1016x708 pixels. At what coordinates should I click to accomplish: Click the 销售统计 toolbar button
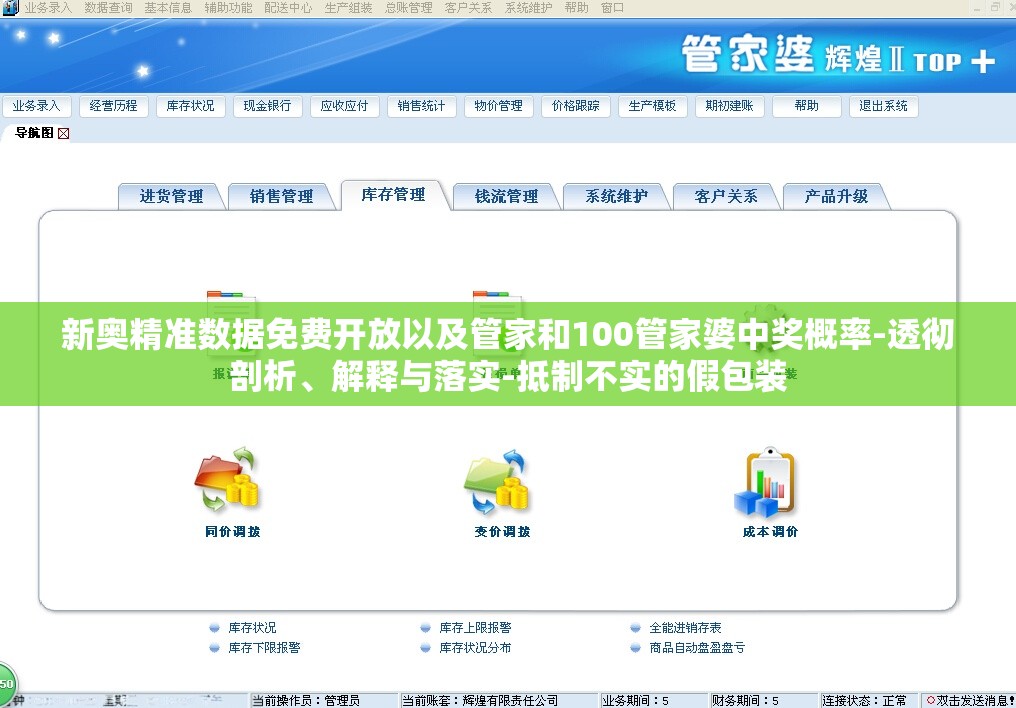(x=421, y=106)
